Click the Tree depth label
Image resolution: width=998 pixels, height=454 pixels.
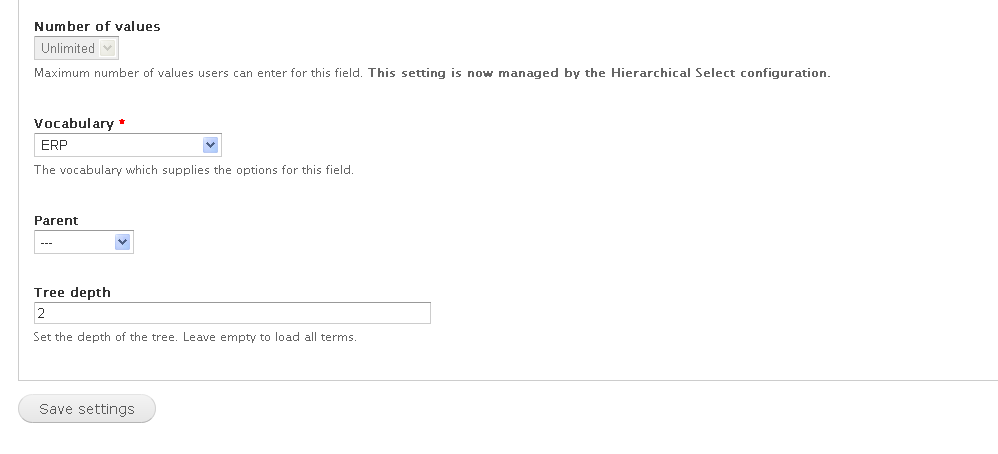click(x=73, y=292)
